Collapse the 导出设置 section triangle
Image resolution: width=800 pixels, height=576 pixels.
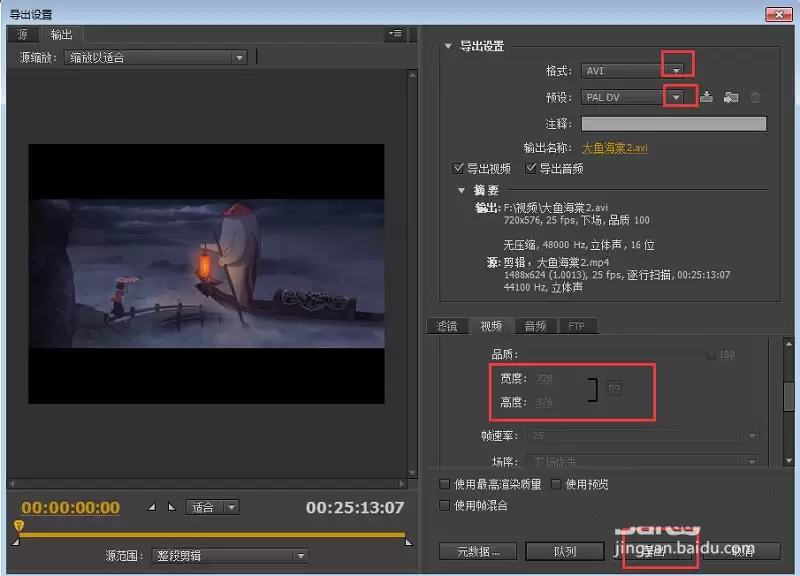point(448,46)
